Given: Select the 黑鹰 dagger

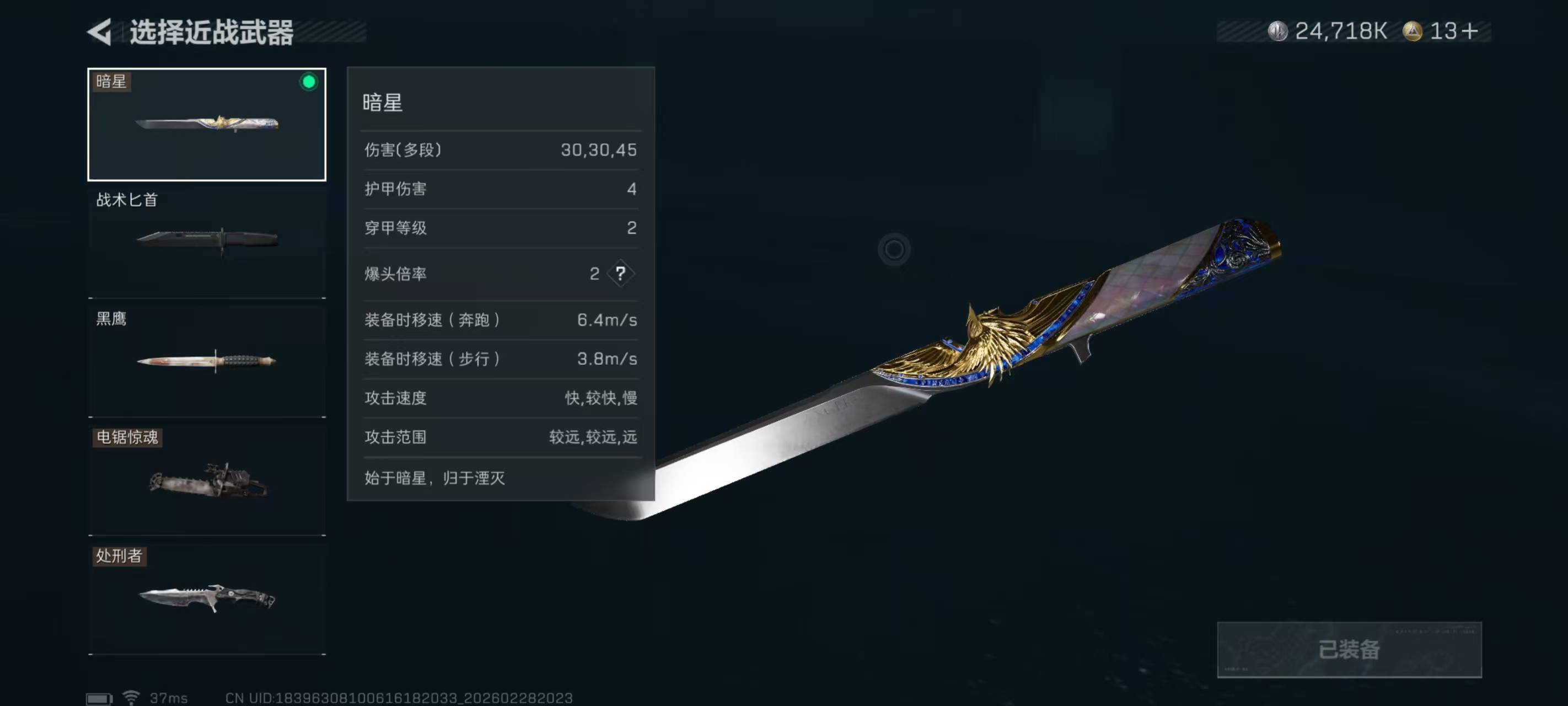Looking at the screenshot, I should tap(207, 361).
